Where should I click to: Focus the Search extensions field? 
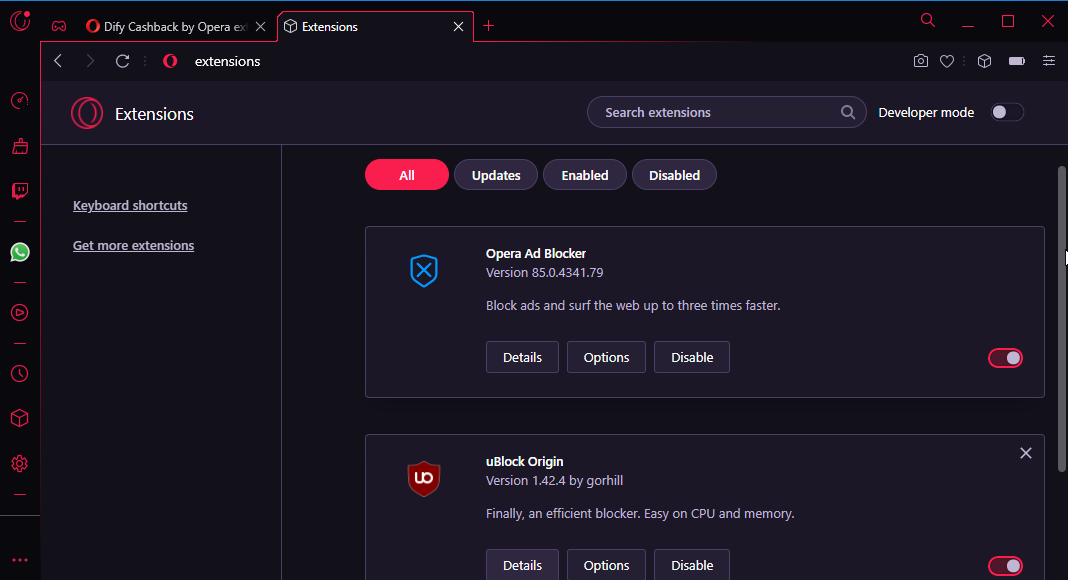click(727, 112)
